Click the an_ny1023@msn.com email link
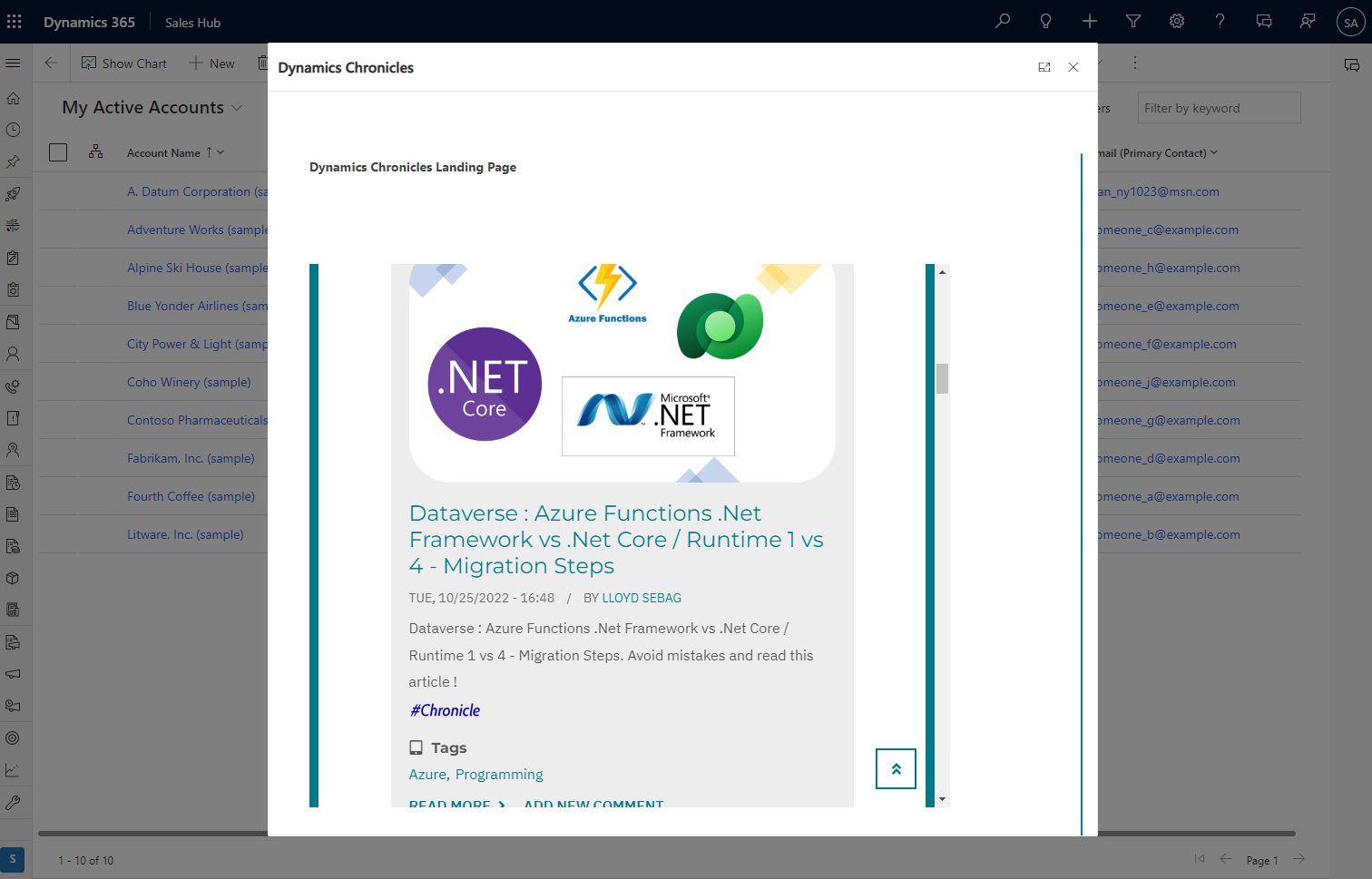The image size is (1372, 879). [x=1159, y=191]
